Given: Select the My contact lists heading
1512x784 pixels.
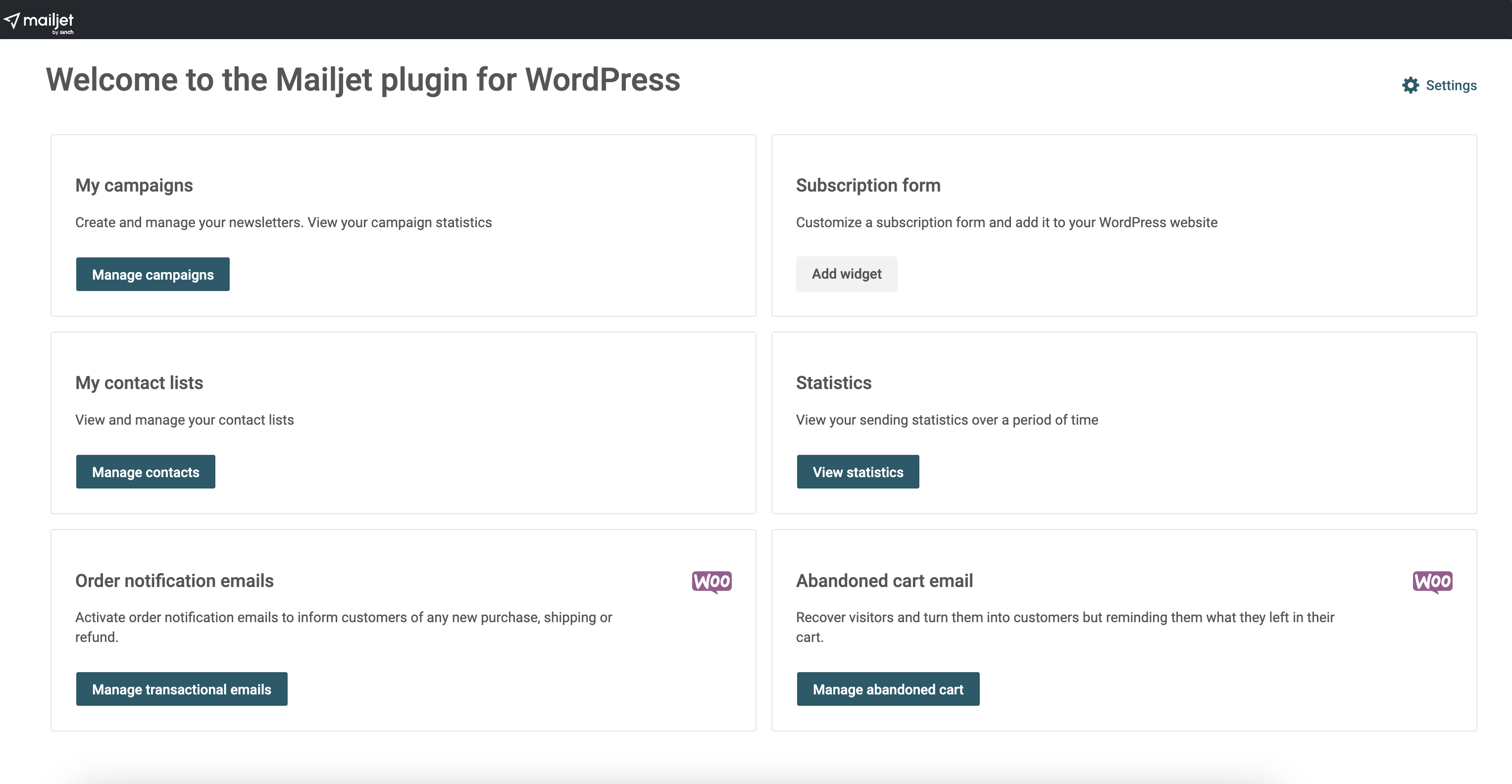Looking at the screenshot, I should pyautogui.click(x=139, y=383).
